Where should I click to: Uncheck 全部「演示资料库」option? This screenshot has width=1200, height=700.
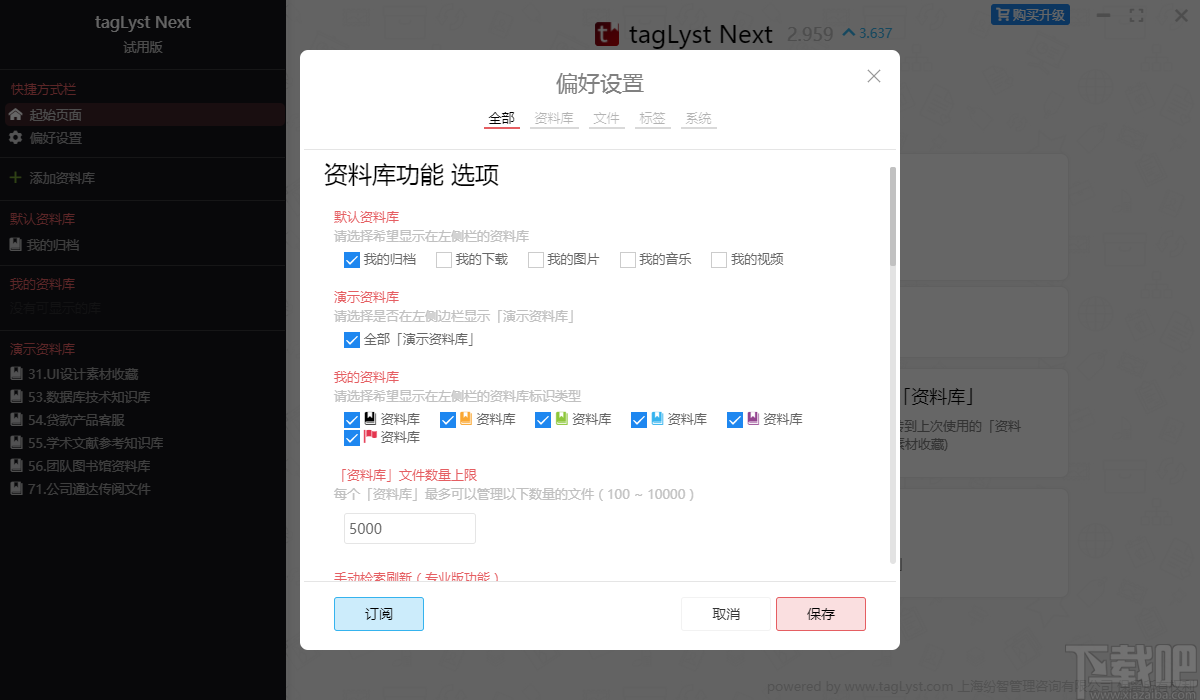click(x=352, y=339)
